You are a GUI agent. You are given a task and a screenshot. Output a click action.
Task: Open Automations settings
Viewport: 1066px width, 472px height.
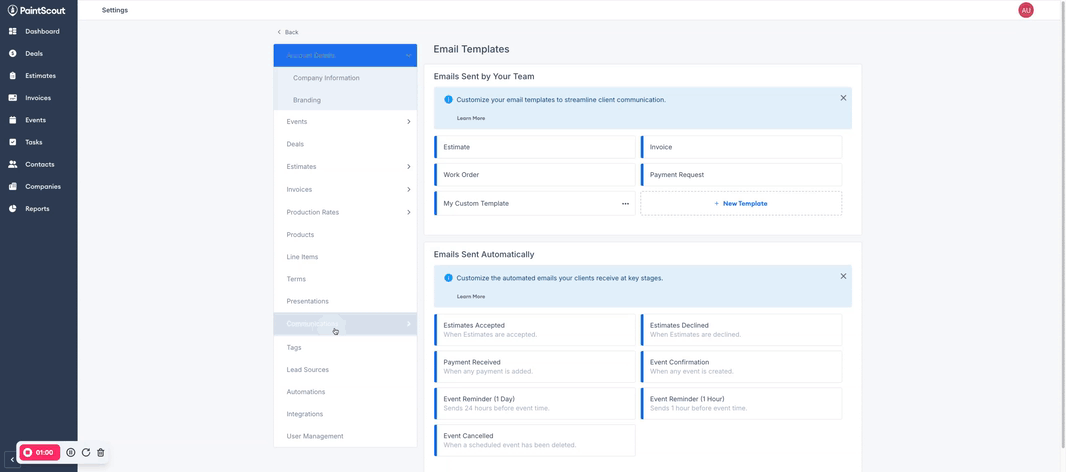(345, 392)
